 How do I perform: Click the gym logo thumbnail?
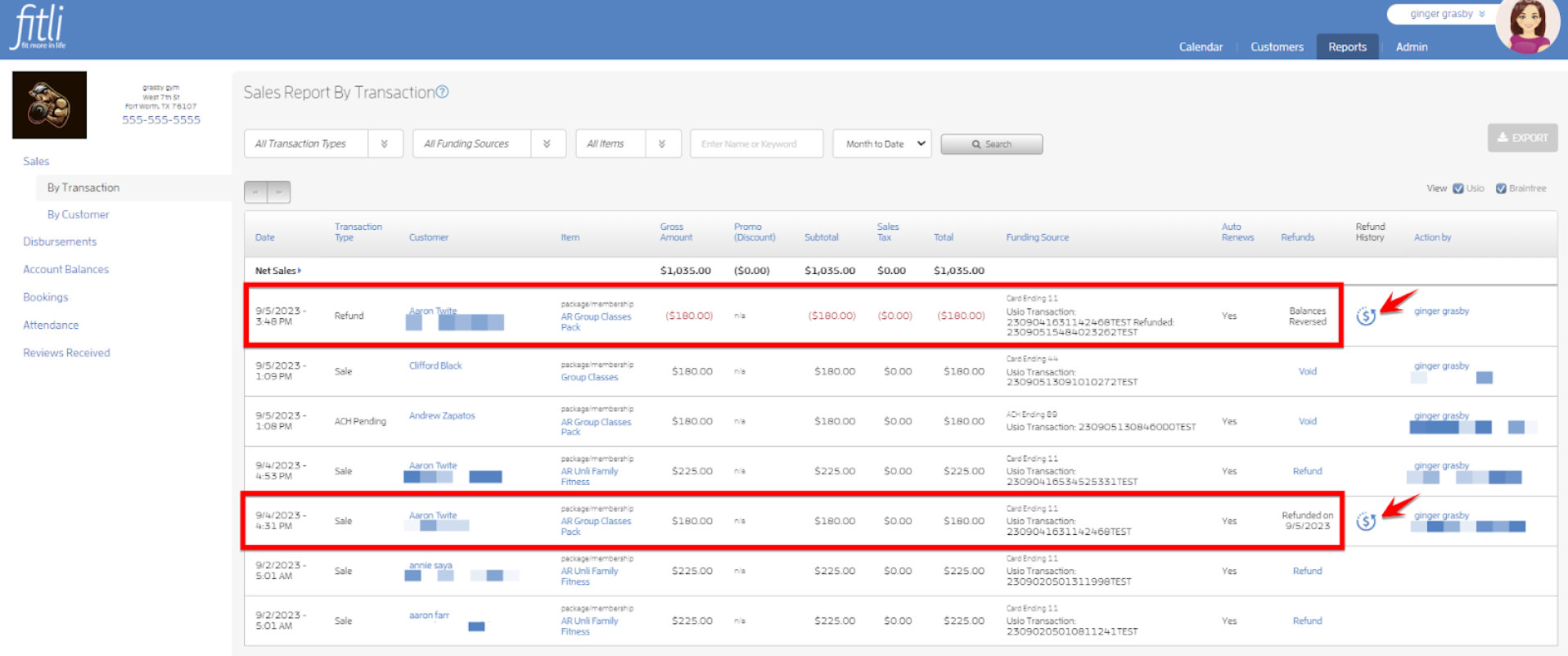[x=49, y=105]
